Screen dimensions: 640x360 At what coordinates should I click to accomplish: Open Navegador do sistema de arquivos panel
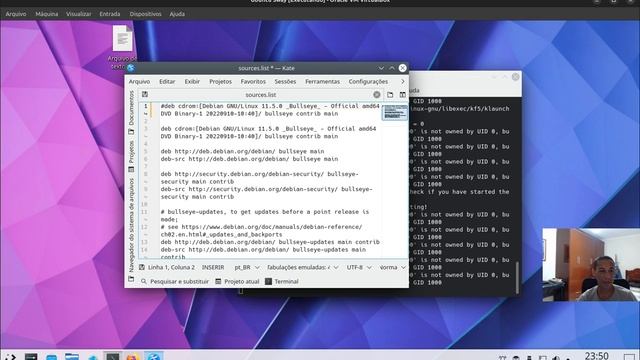131,230
